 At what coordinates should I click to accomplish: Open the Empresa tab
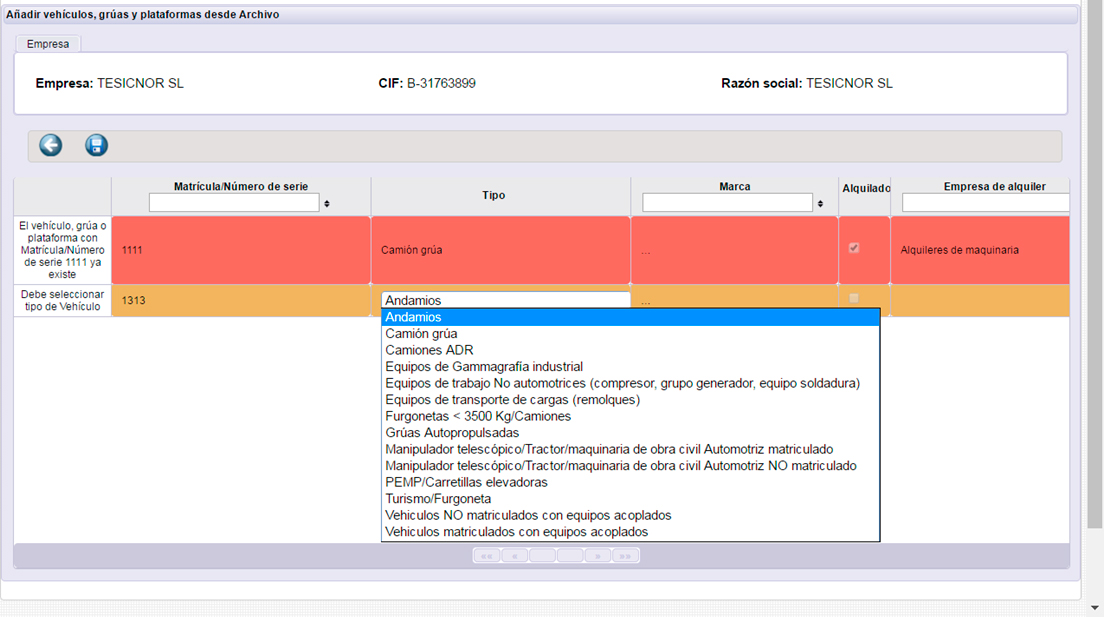(48, 44)
